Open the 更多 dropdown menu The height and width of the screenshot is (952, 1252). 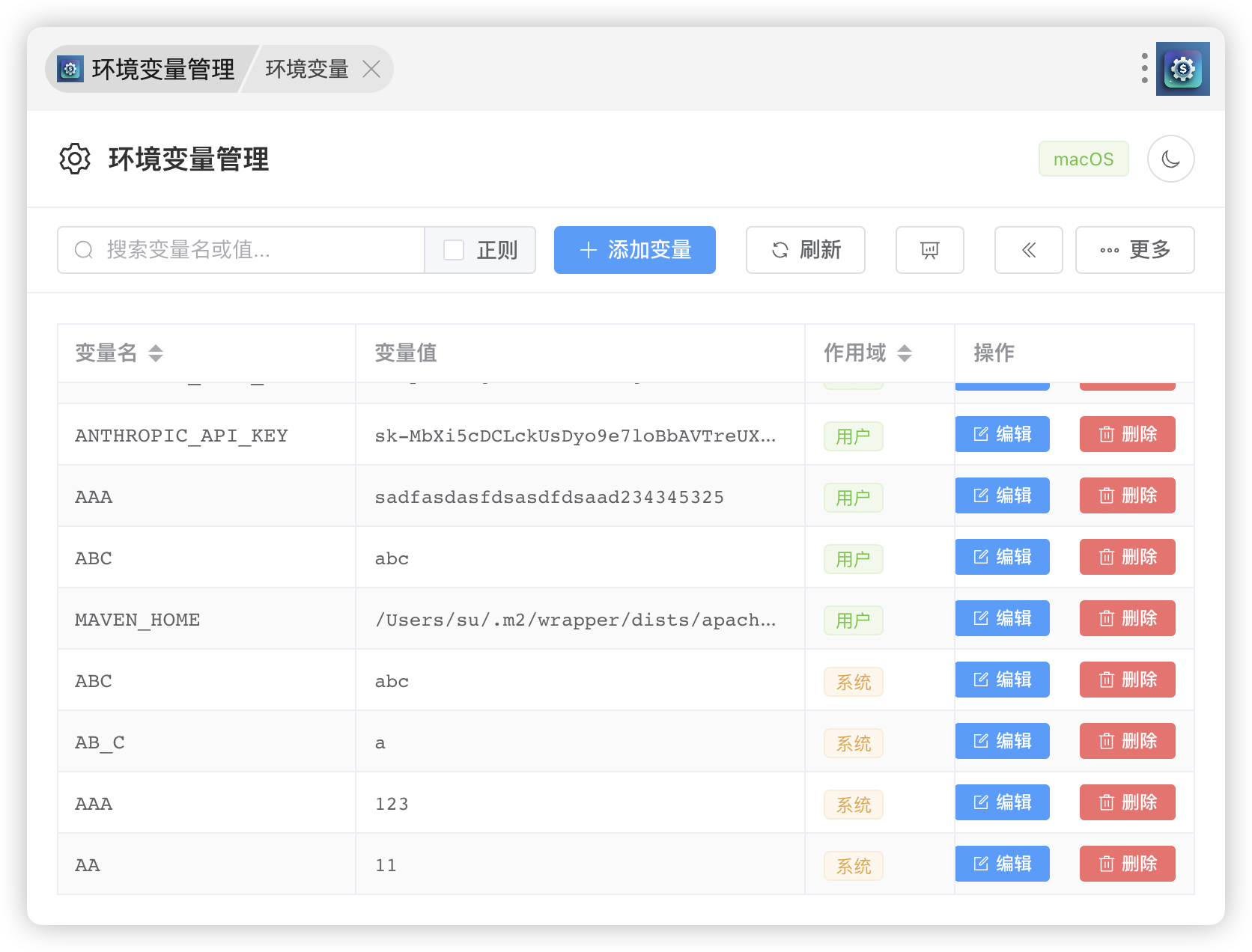1134,250
